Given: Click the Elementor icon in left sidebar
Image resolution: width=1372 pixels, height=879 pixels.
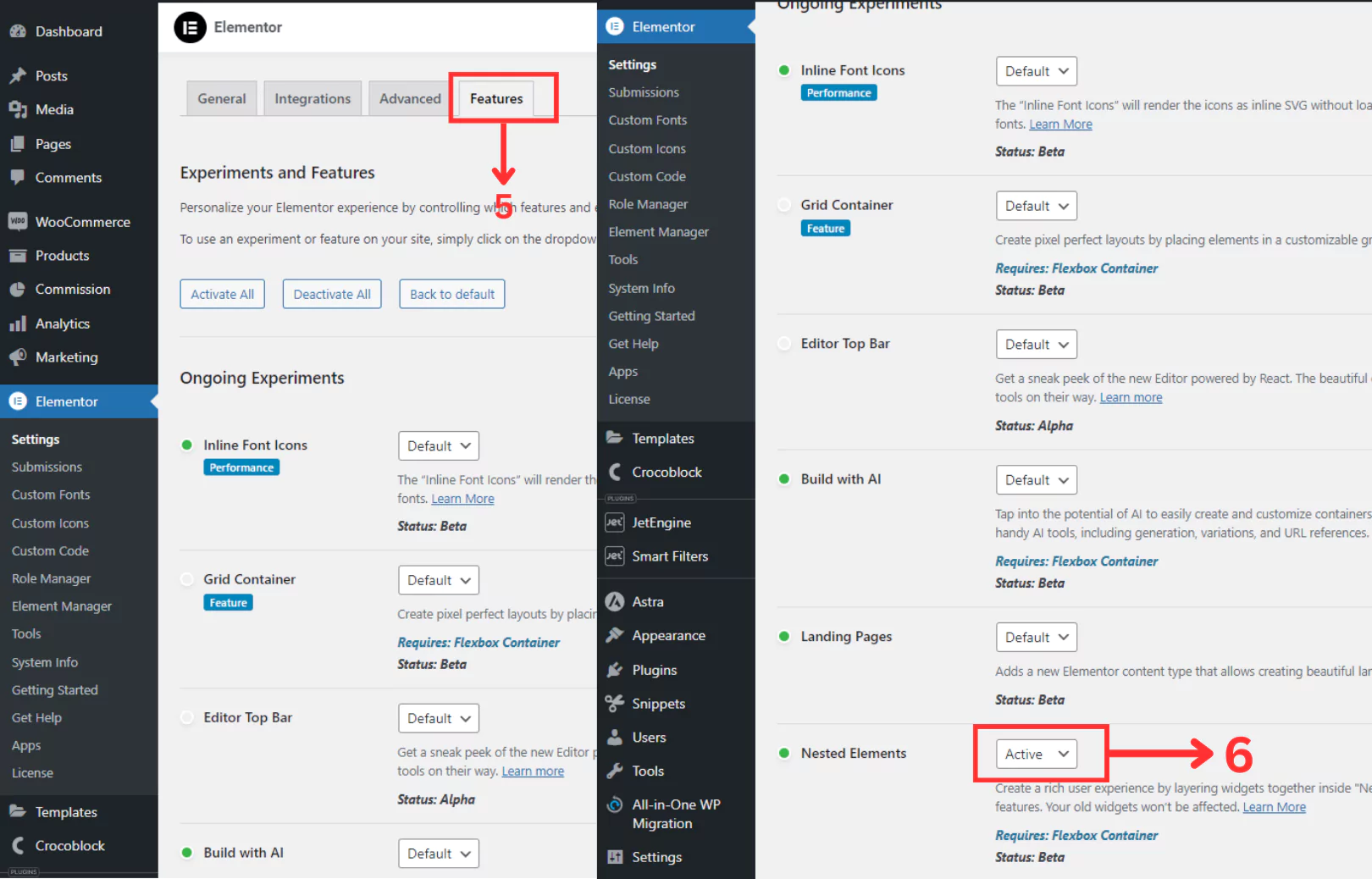Looking at the screenshot, I should pos(18,401).
